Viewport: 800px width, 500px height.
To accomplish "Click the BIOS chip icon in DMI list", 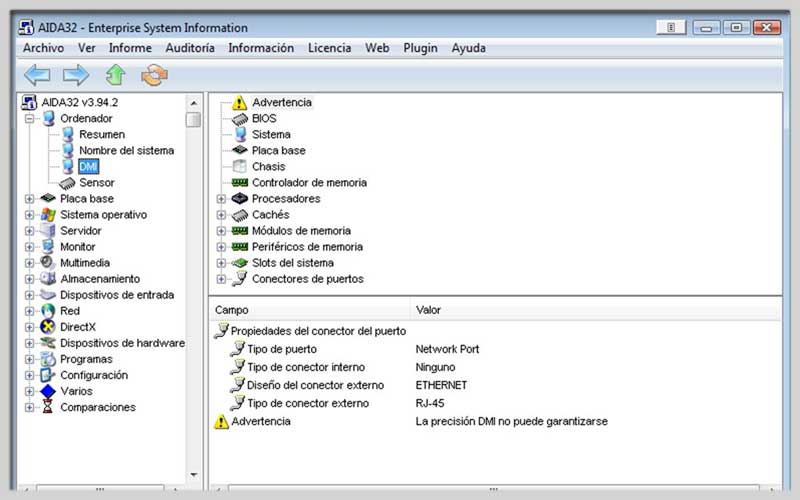I will 240,119.
